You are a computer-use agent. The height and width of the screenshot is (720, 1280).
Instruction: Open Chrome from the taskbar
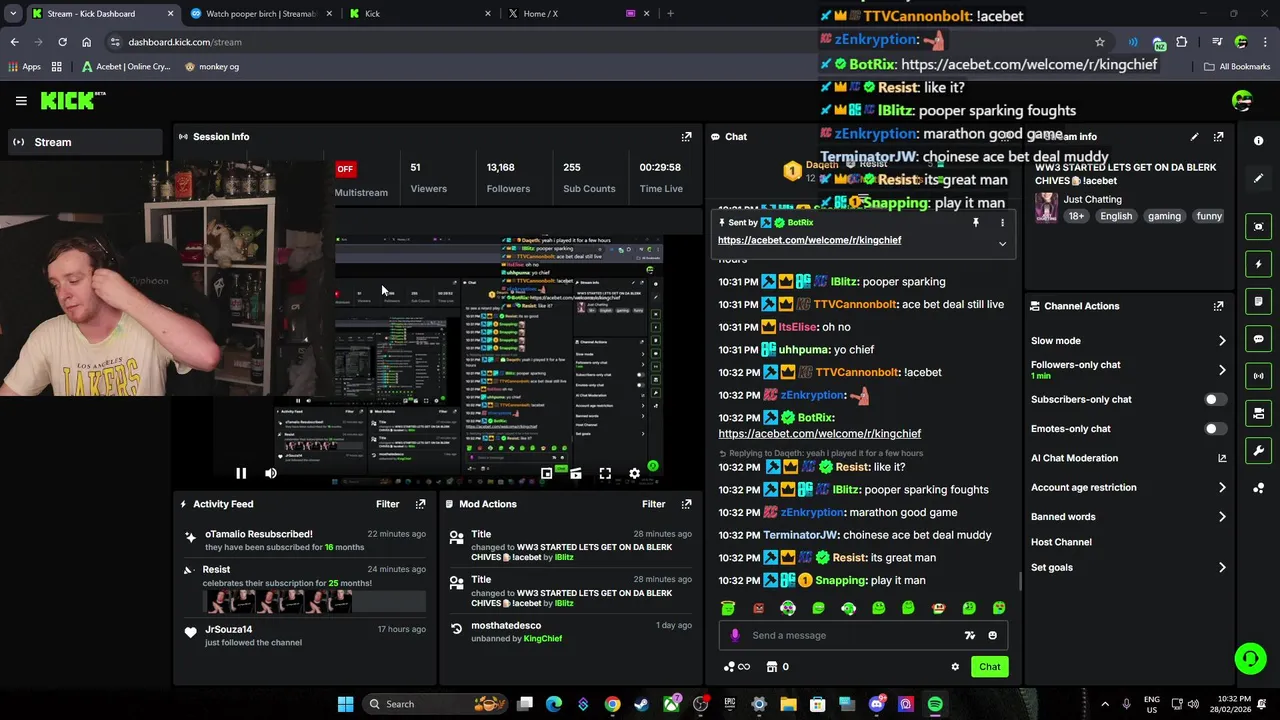[612, 704]
